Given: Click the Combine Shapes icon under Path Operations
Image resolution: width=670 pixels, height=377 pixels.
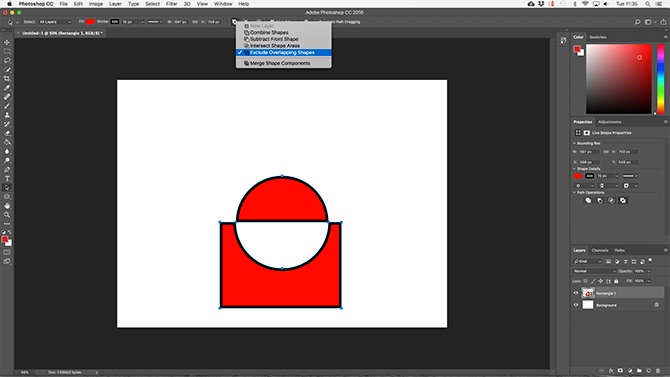Looking at the screenshot, I should [x=588, y=200].
